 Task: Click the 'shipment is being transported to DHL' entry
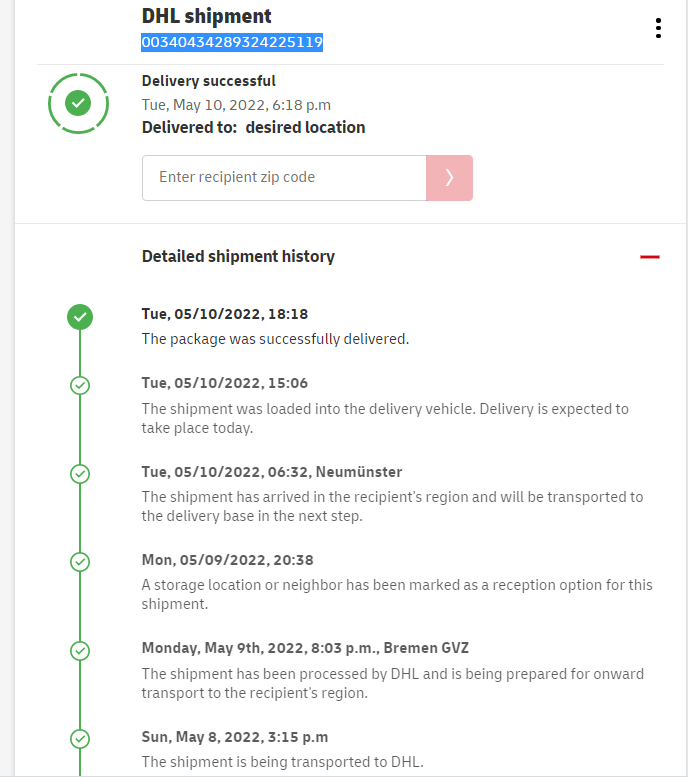(x=283, y=762)
